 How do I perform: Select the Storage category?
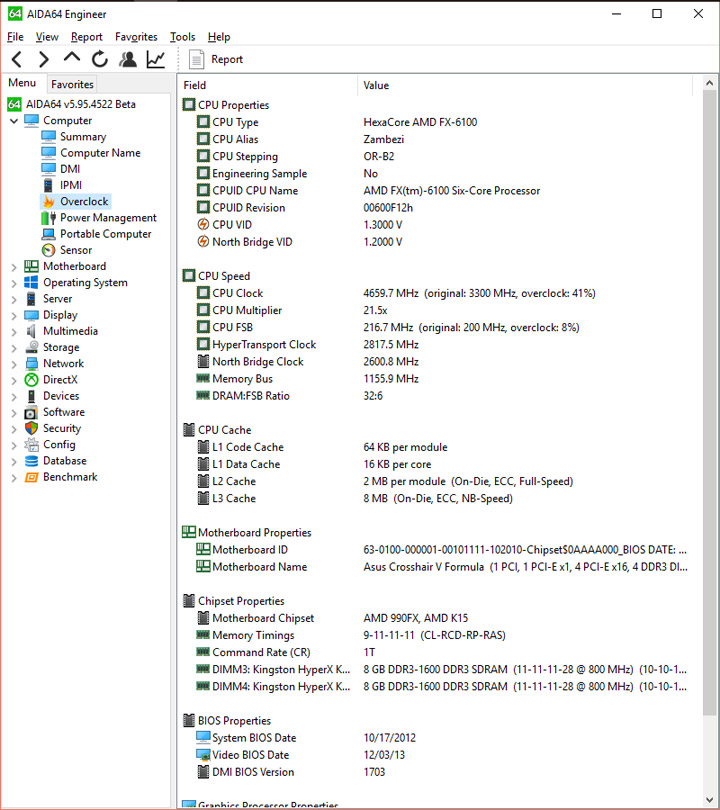(61, 347)
